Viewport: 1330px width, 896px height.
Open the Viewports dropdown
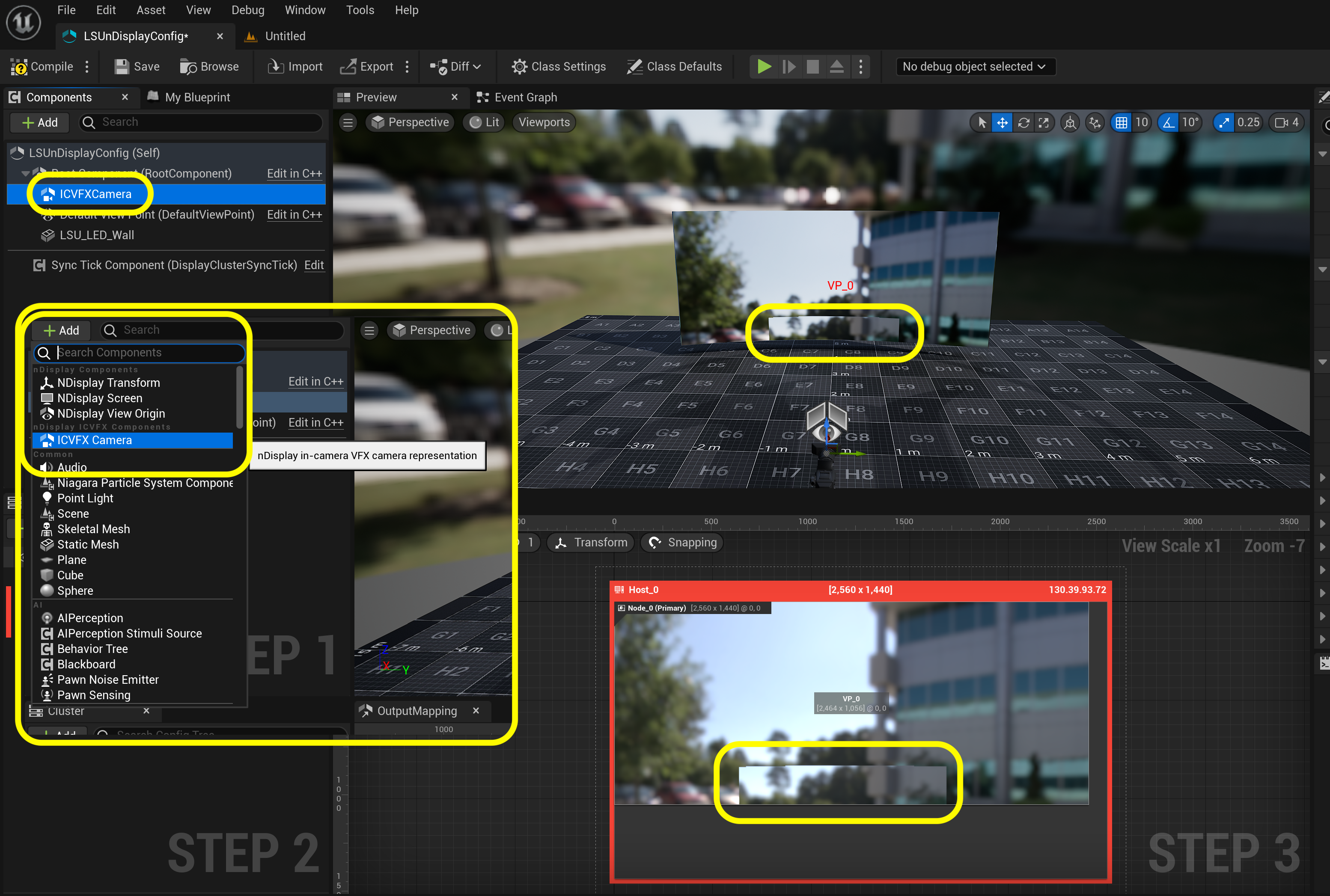(544, 122)
